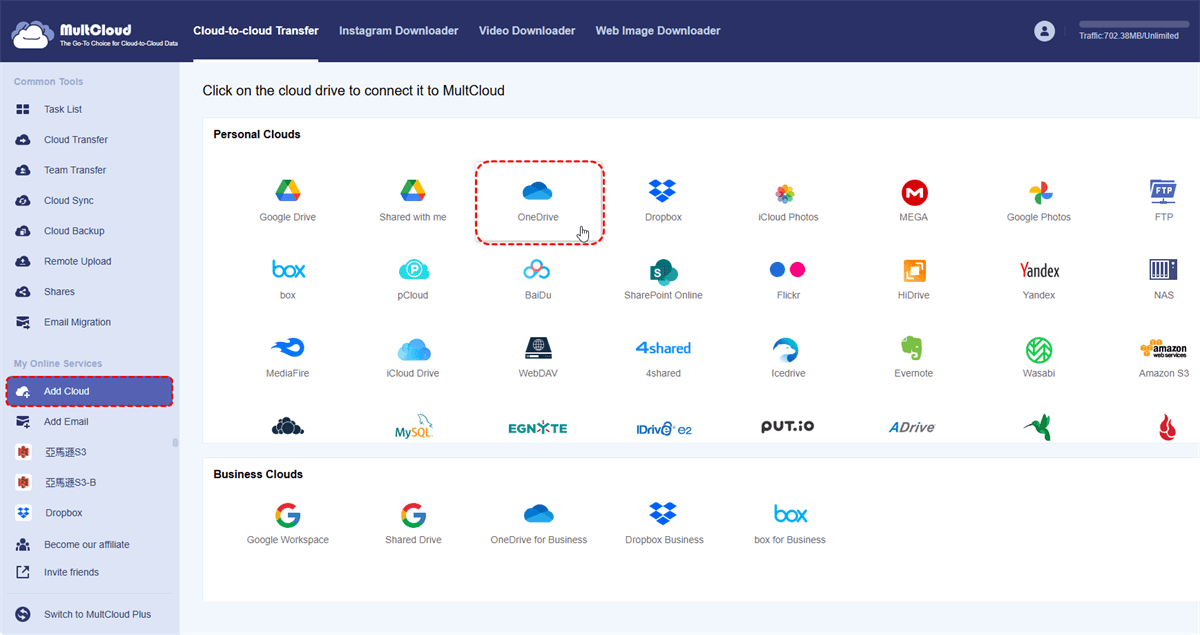Select Icedrive cloud
The height and width of the screenshot is (635, 1200).
click(x=788, y=356)
